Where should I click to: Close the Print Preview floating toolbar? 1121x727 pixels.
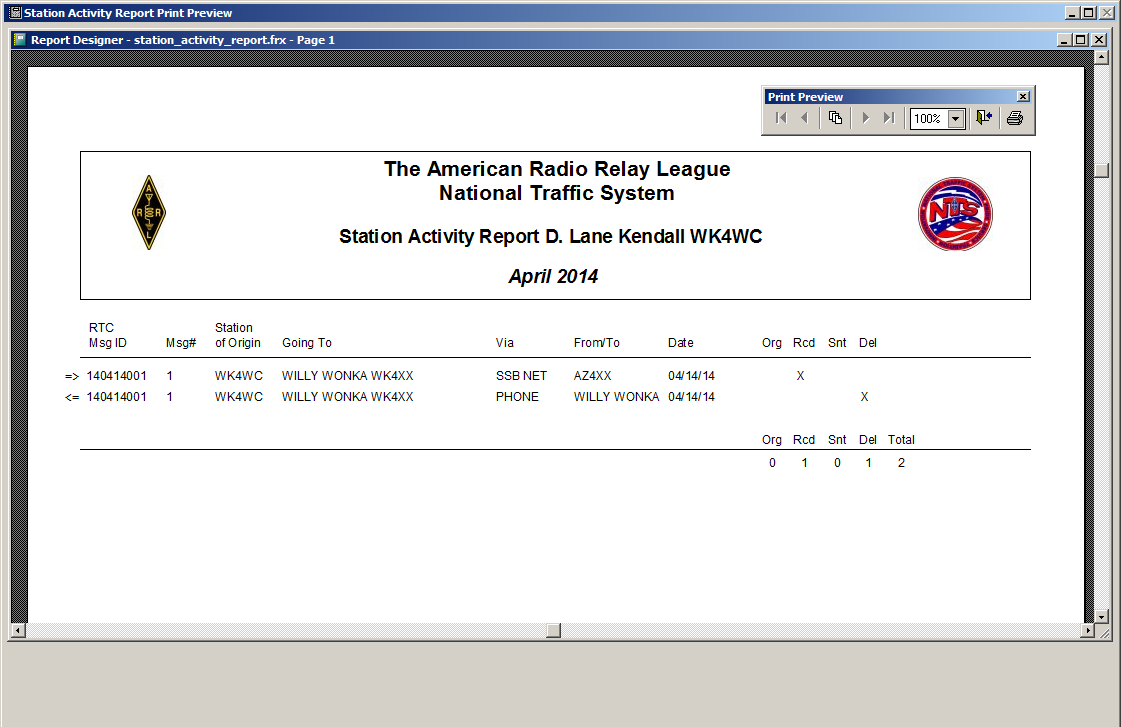(1023, 97)
